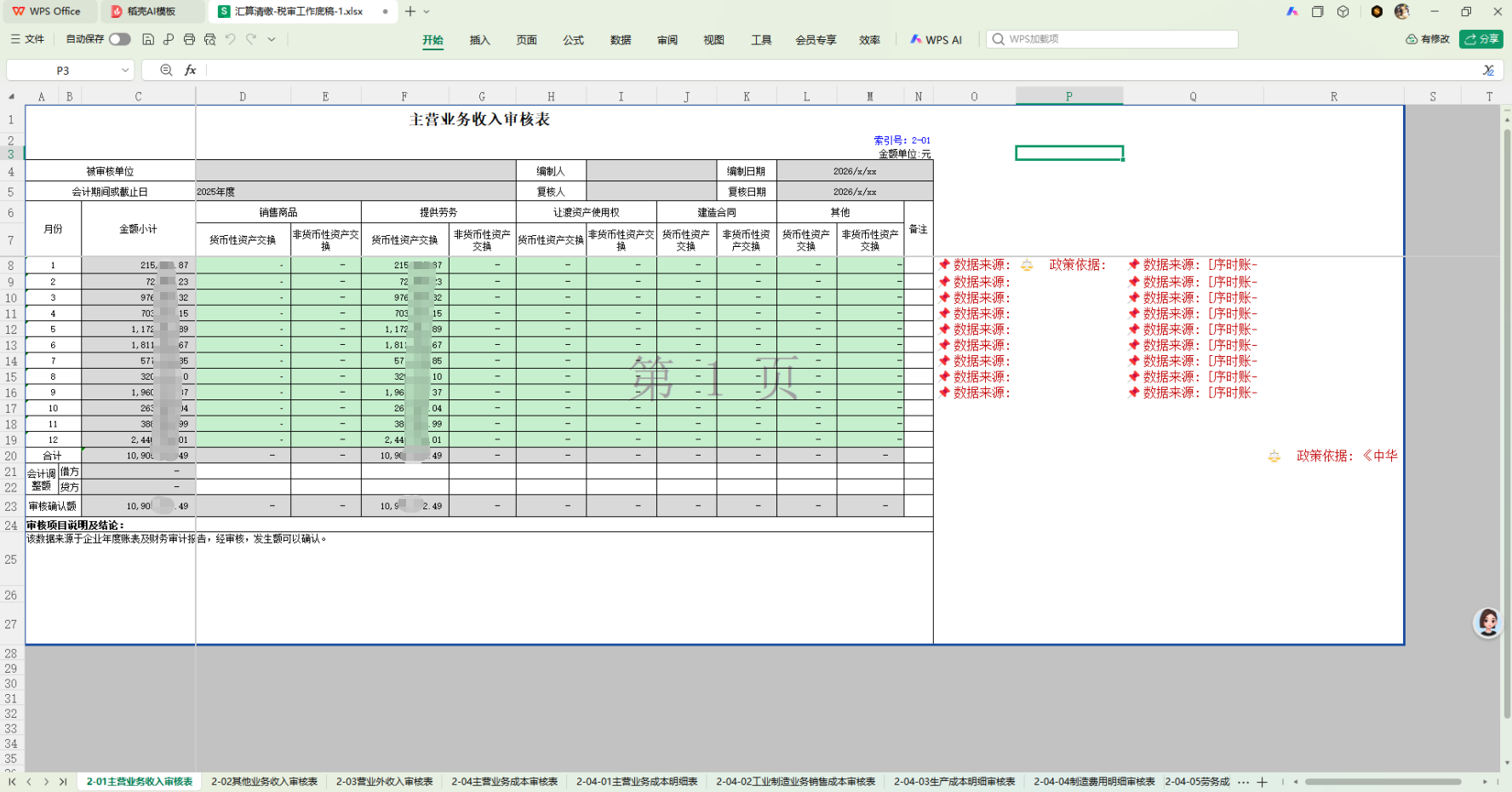Viewport: 1512px width, 792px height.
Task: Jump to last sheet navigation arrow
Action: (63, 782)
